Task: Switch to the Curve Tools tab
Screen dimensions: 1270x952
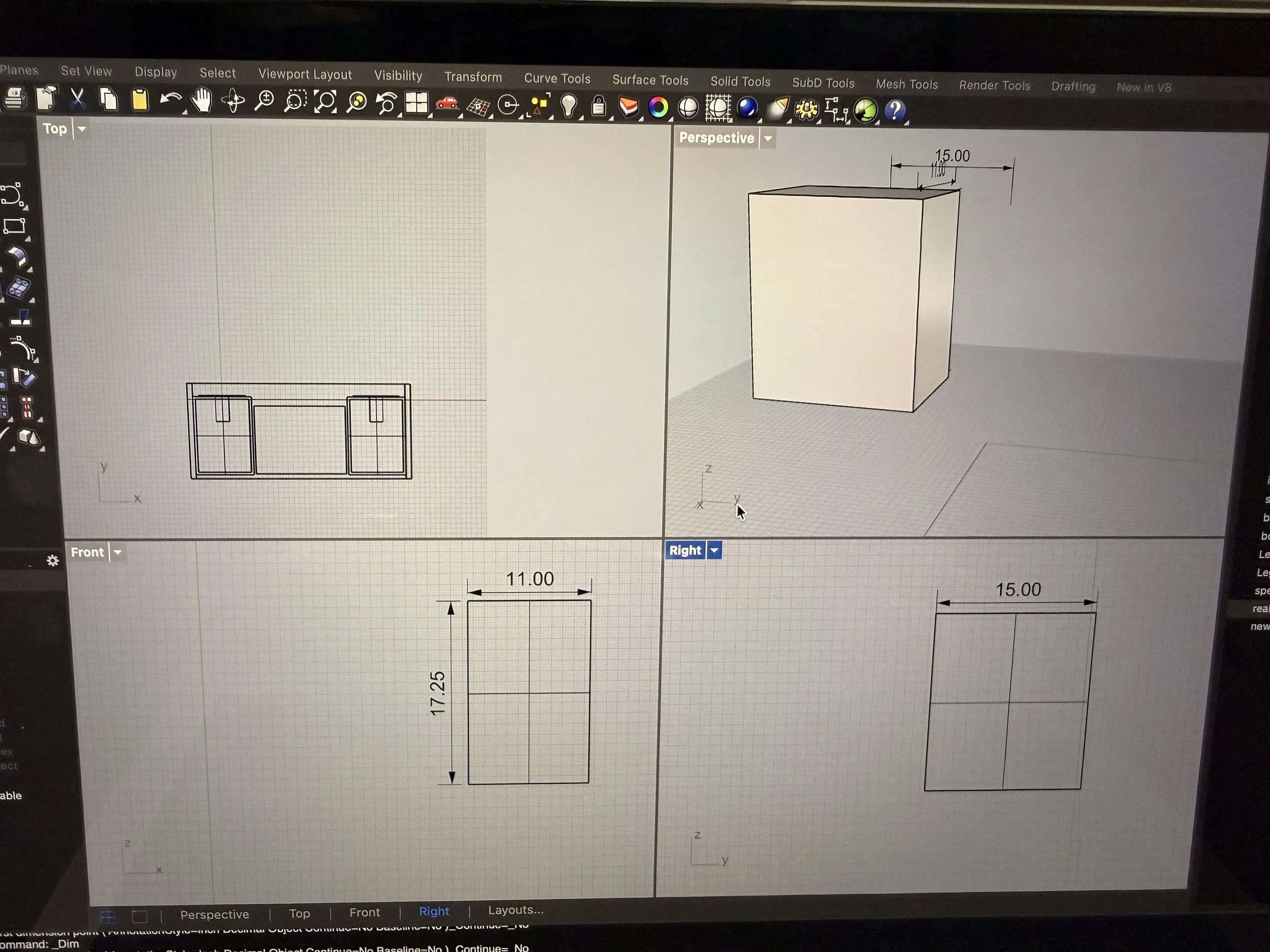Action: [x=557, y=79]
